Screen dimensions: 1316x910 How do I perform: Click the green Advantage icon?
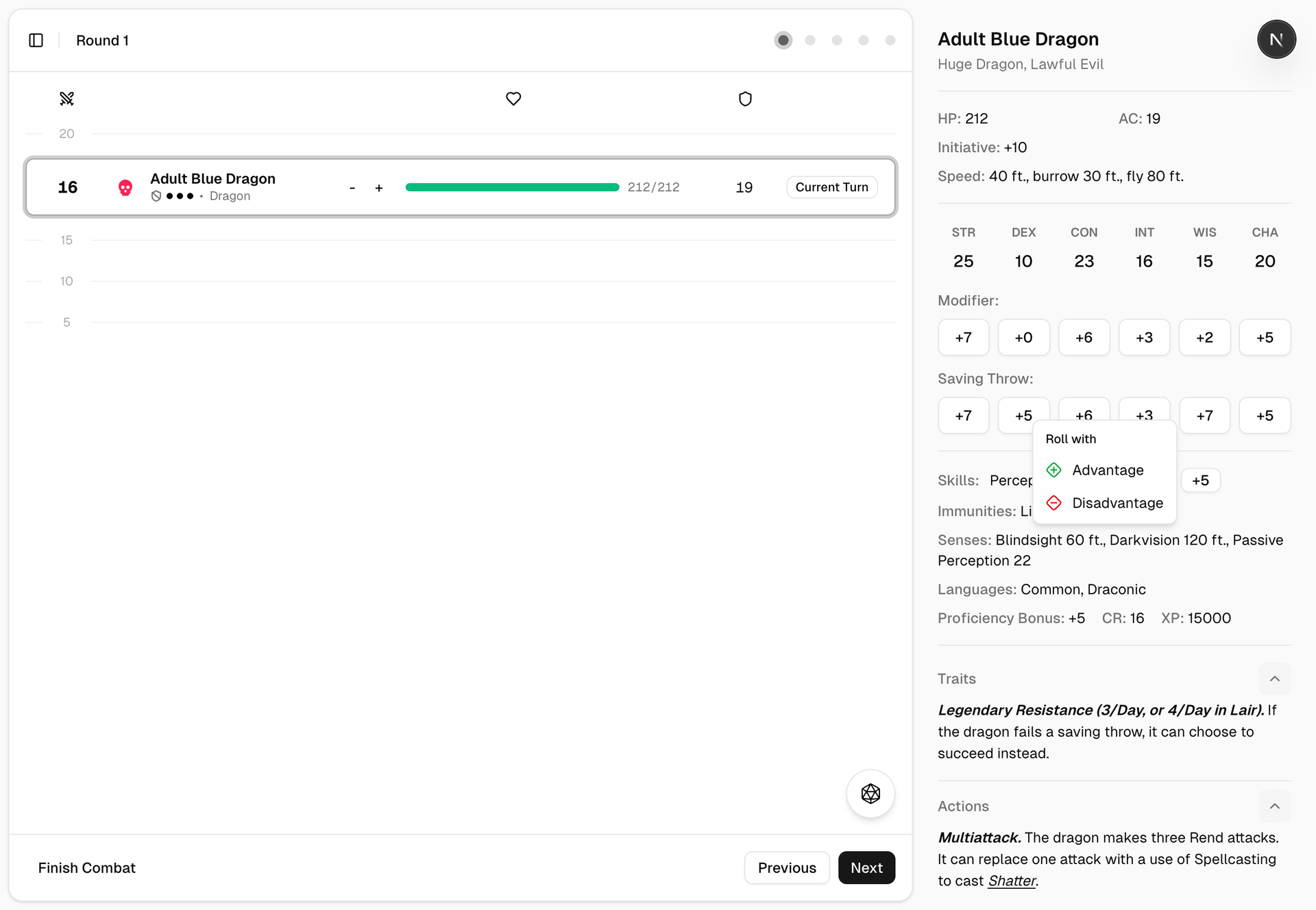coord(1054,470)
